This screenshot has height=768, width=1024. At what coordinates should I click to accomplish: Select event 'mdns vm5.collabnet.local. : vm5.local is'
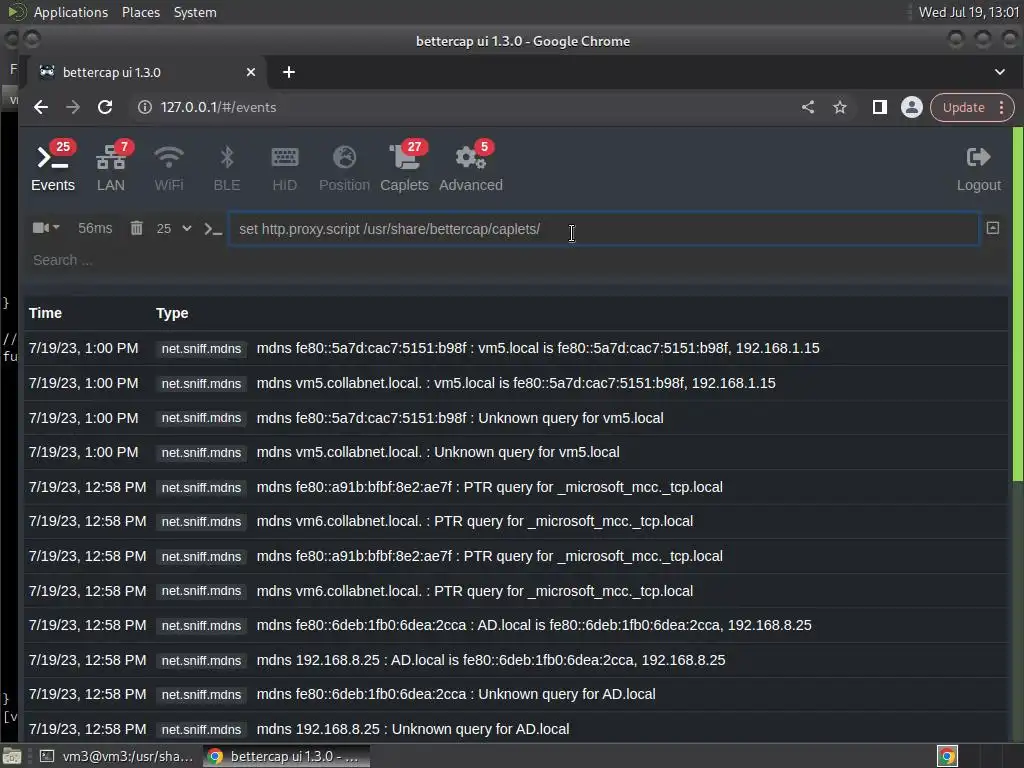point(516,383)
